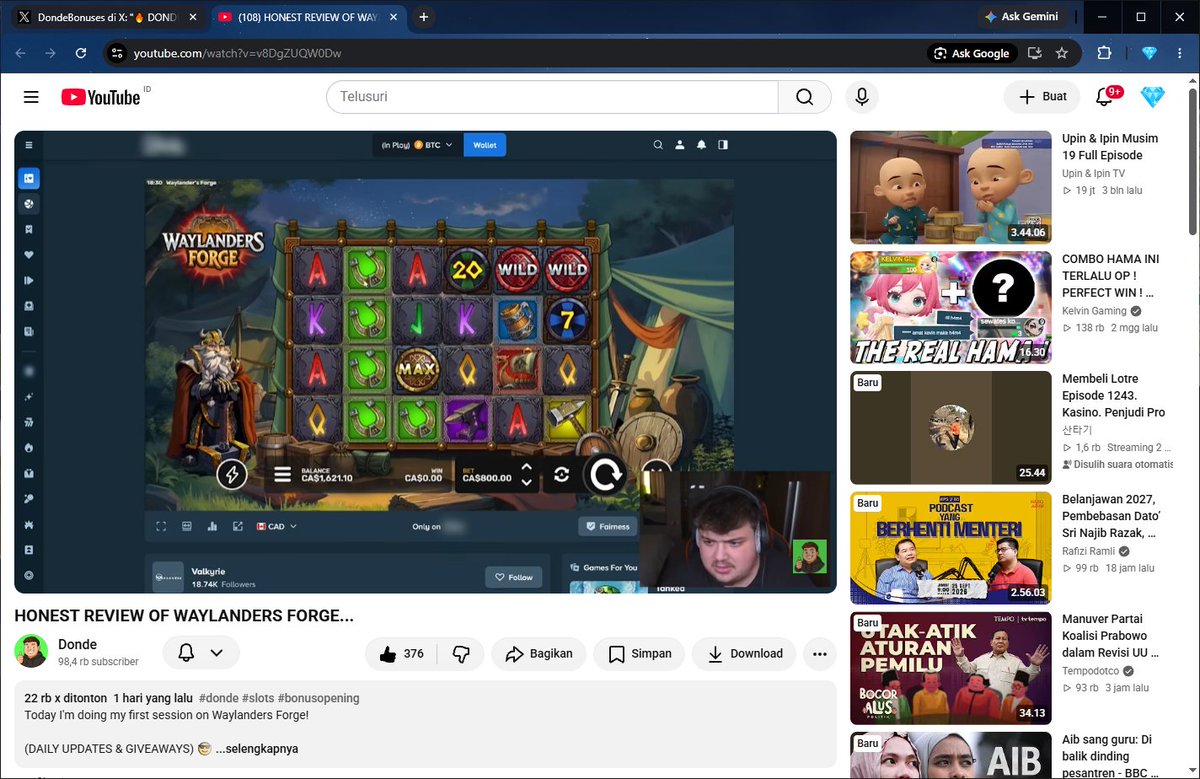This screenshot has height=779, width=1200.
Task: Click the #slots hashtag
Action: (x=258, y=698)
